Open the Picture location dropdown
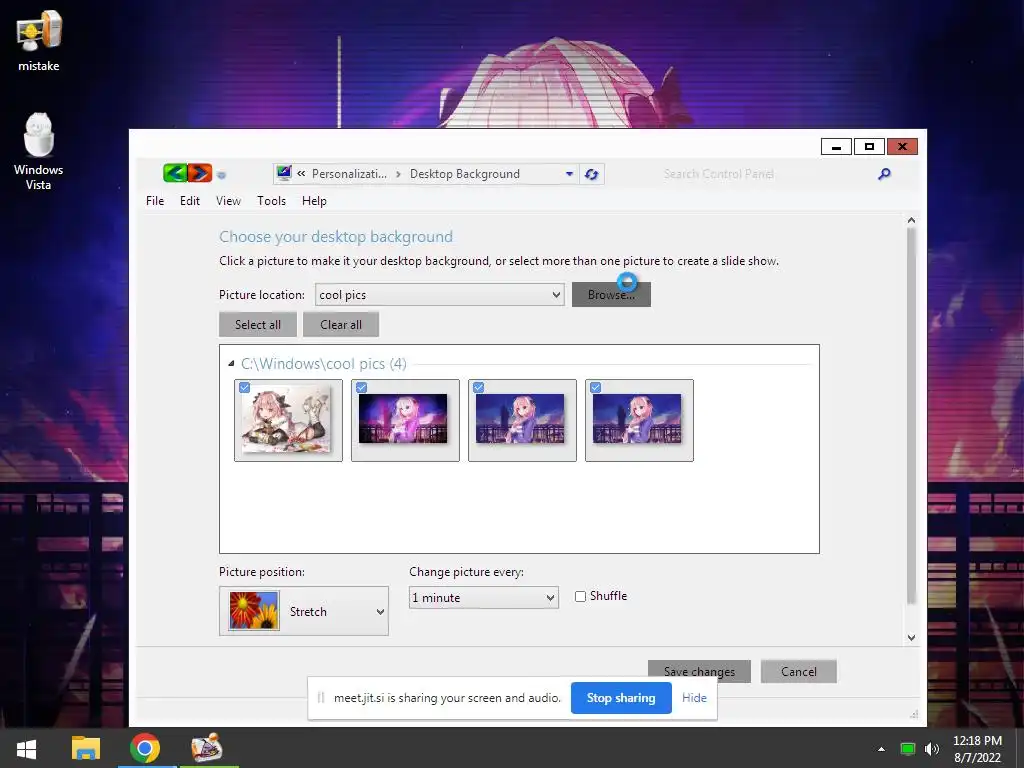 (x=440, y=295)
